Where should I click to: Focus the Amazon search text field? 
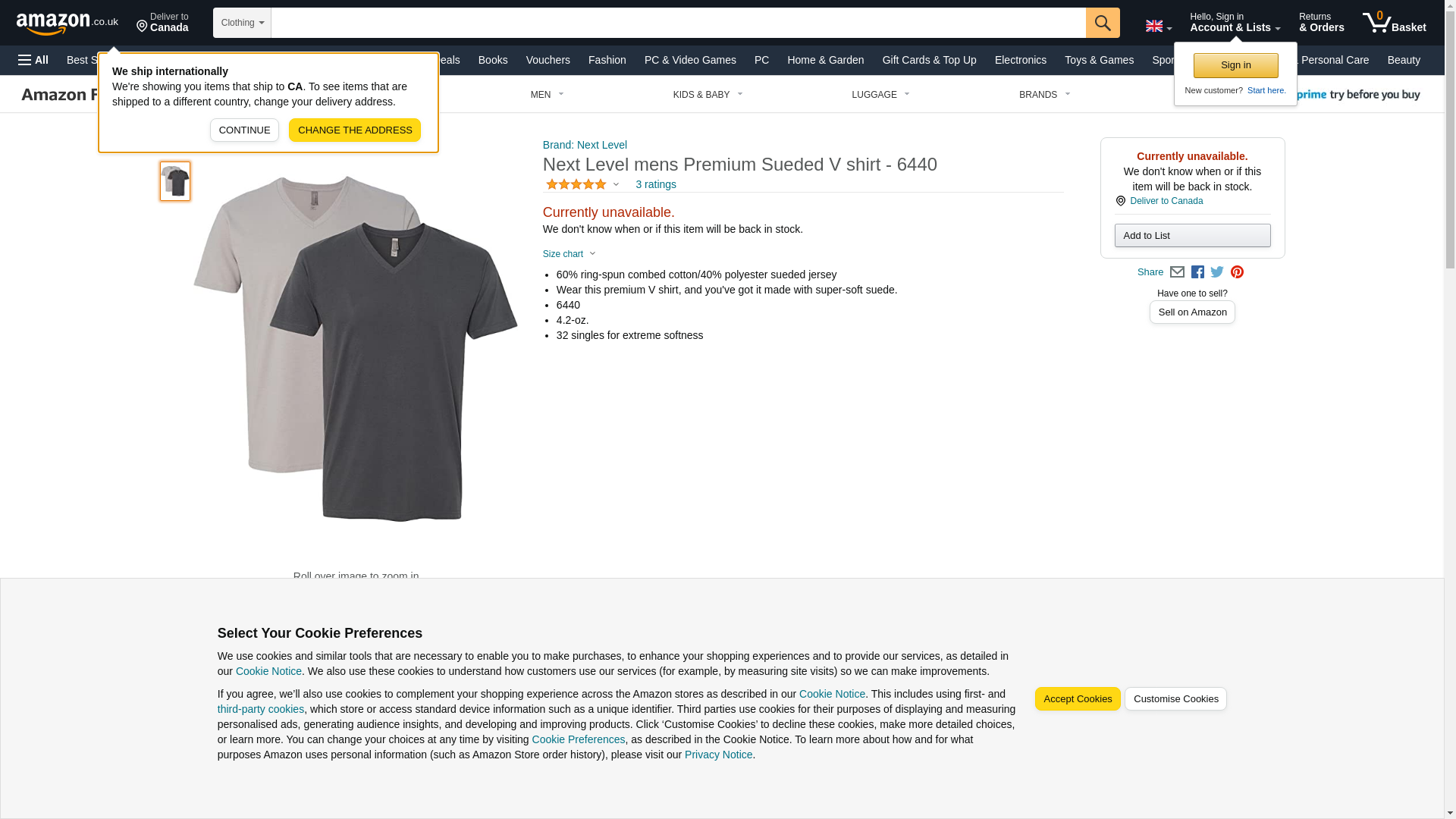point(677,23)
